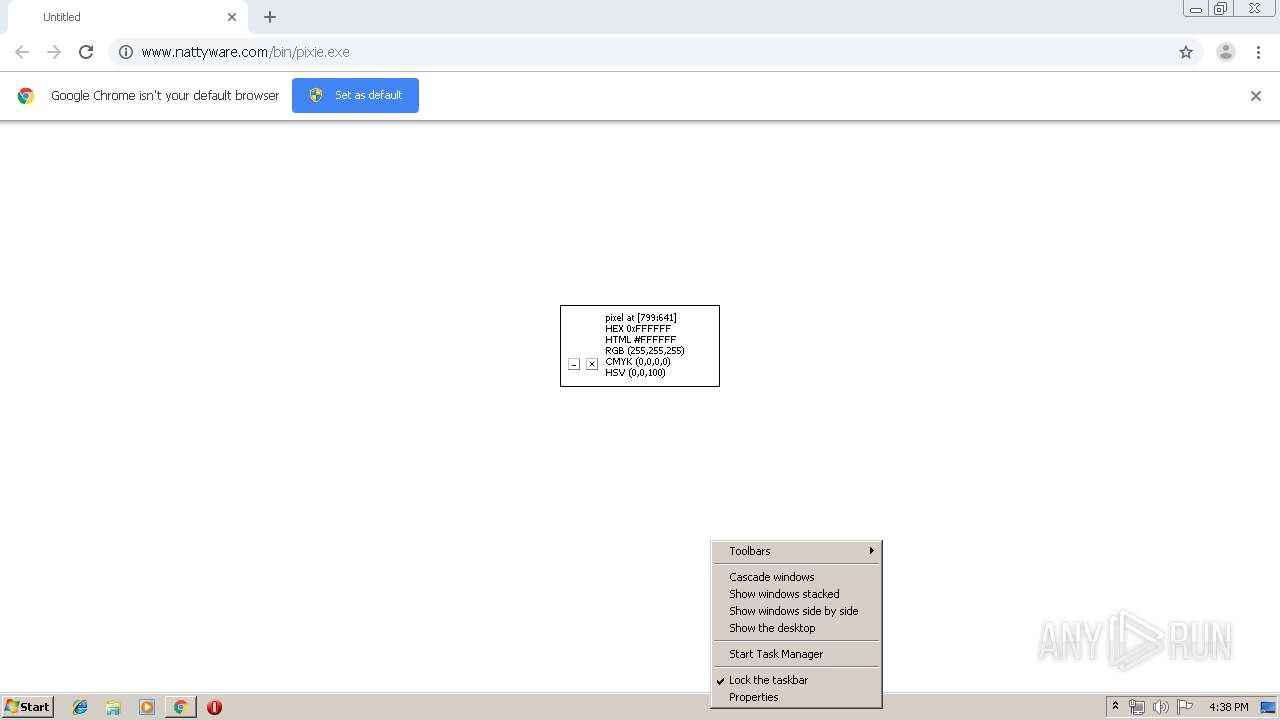Open taskbar Properties from context menu
The image size is (1280, 720).
pos(797,697)
